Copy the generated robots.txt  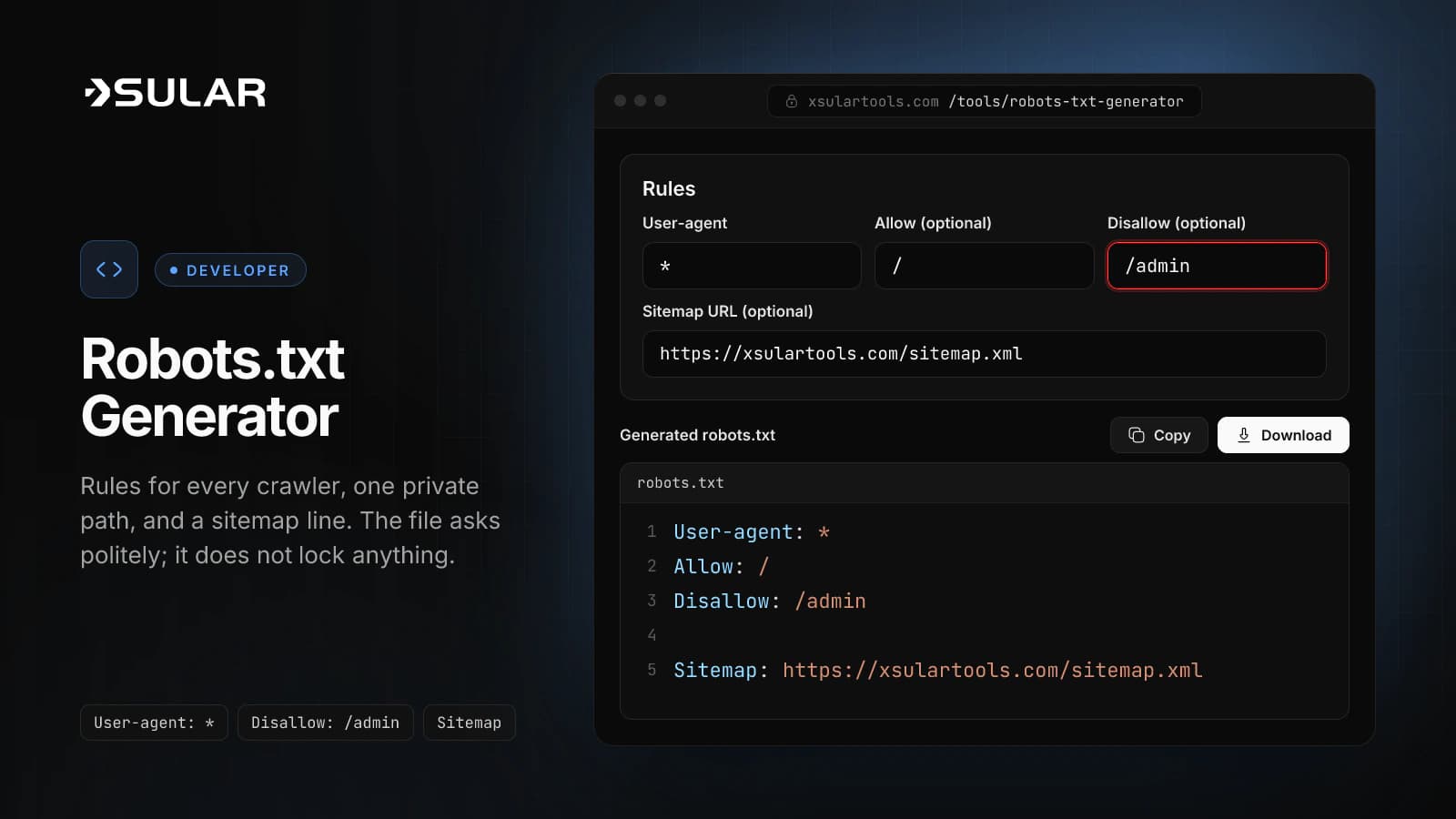point(1159,435)
